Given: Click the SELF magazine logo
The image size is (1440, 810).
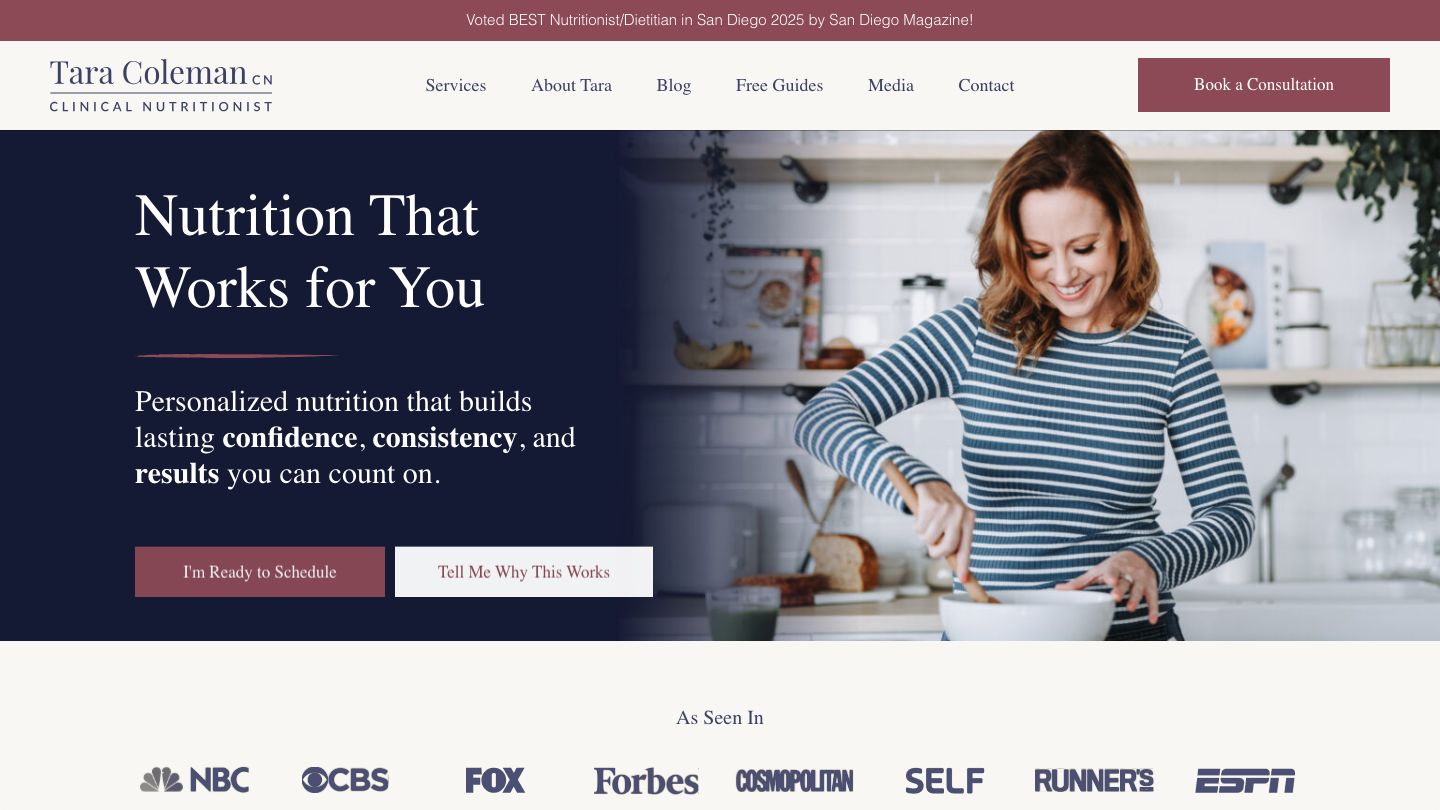Looking at the screenshot, I should [x=945, y=780].
